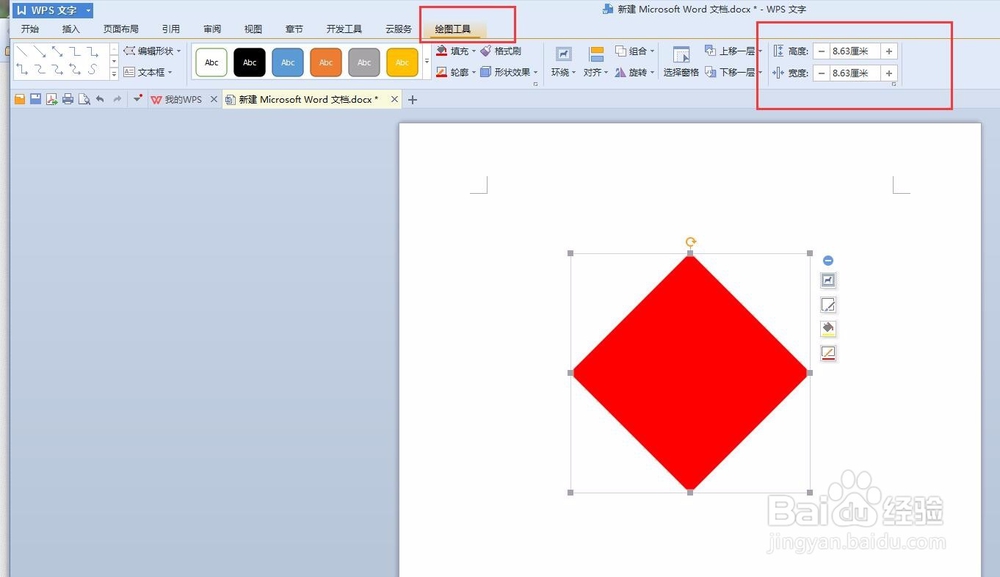Viewport: 1000px width, 577px height.
Task: Click the Fill (填充) paint bucket icon
Action: coord(441,51)
